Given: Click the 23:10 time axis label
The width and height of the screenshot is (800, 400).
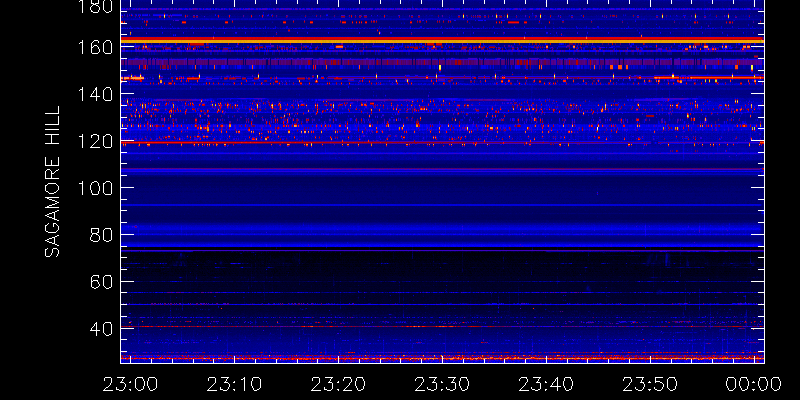Looking at the screenshot, I should pos(234,384).
